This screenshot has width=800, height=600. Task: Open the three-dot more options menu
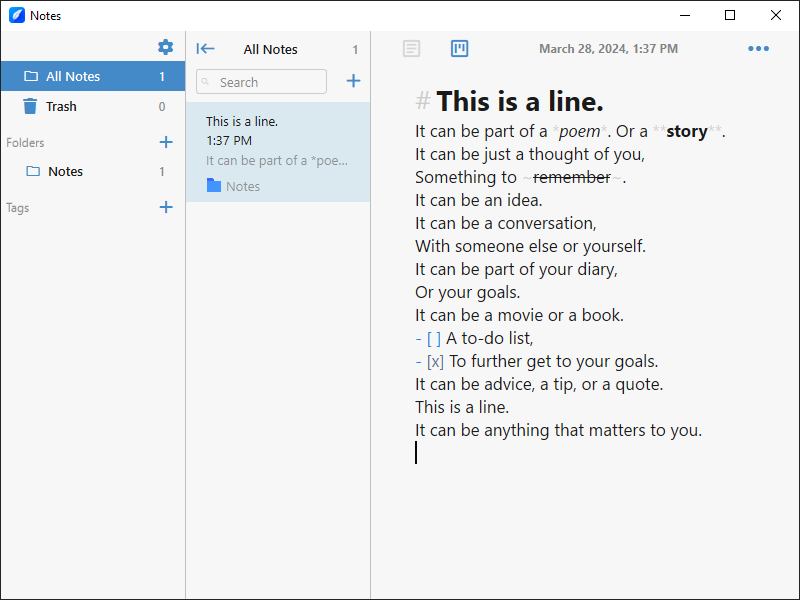pos(759,49)
